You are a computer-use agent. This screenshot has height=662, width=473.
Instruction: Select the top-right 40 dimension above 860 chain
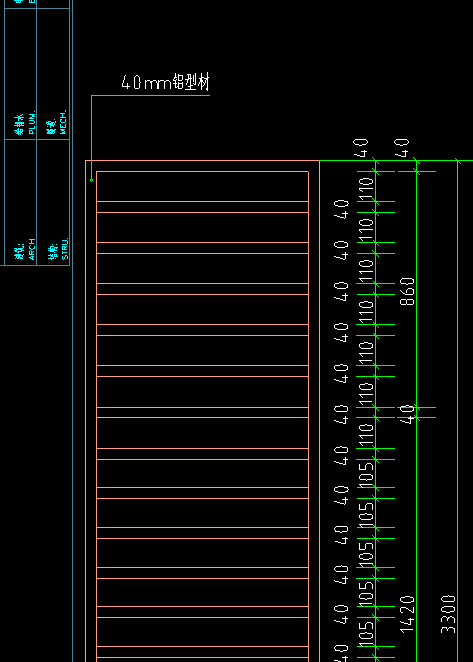tap(402, 147)
